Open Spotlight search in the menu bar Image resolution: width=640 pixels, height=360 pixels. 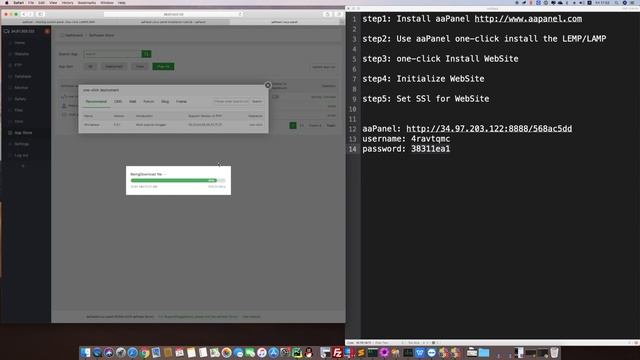616,3
